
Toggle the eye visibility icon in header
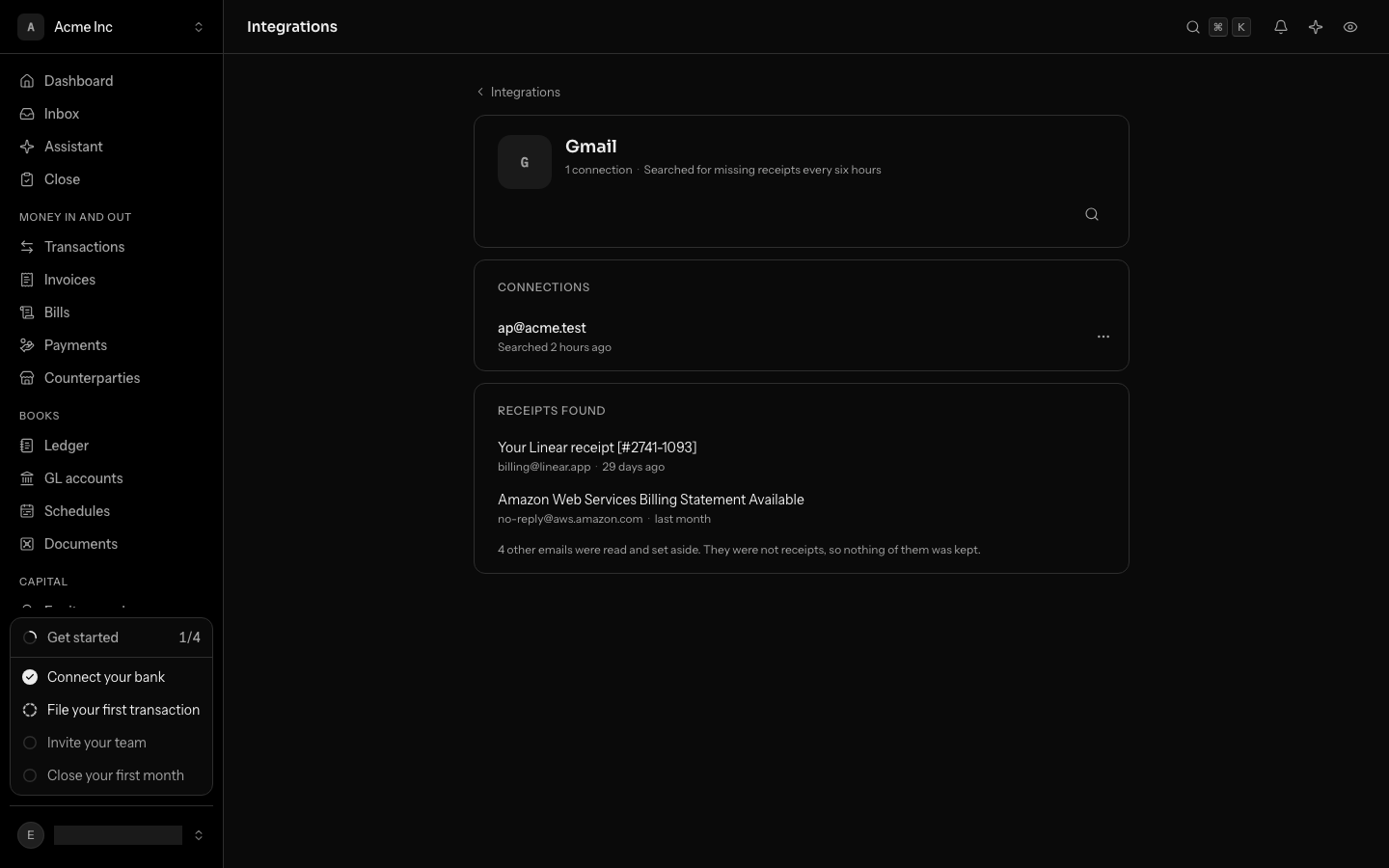point(1350,27)
